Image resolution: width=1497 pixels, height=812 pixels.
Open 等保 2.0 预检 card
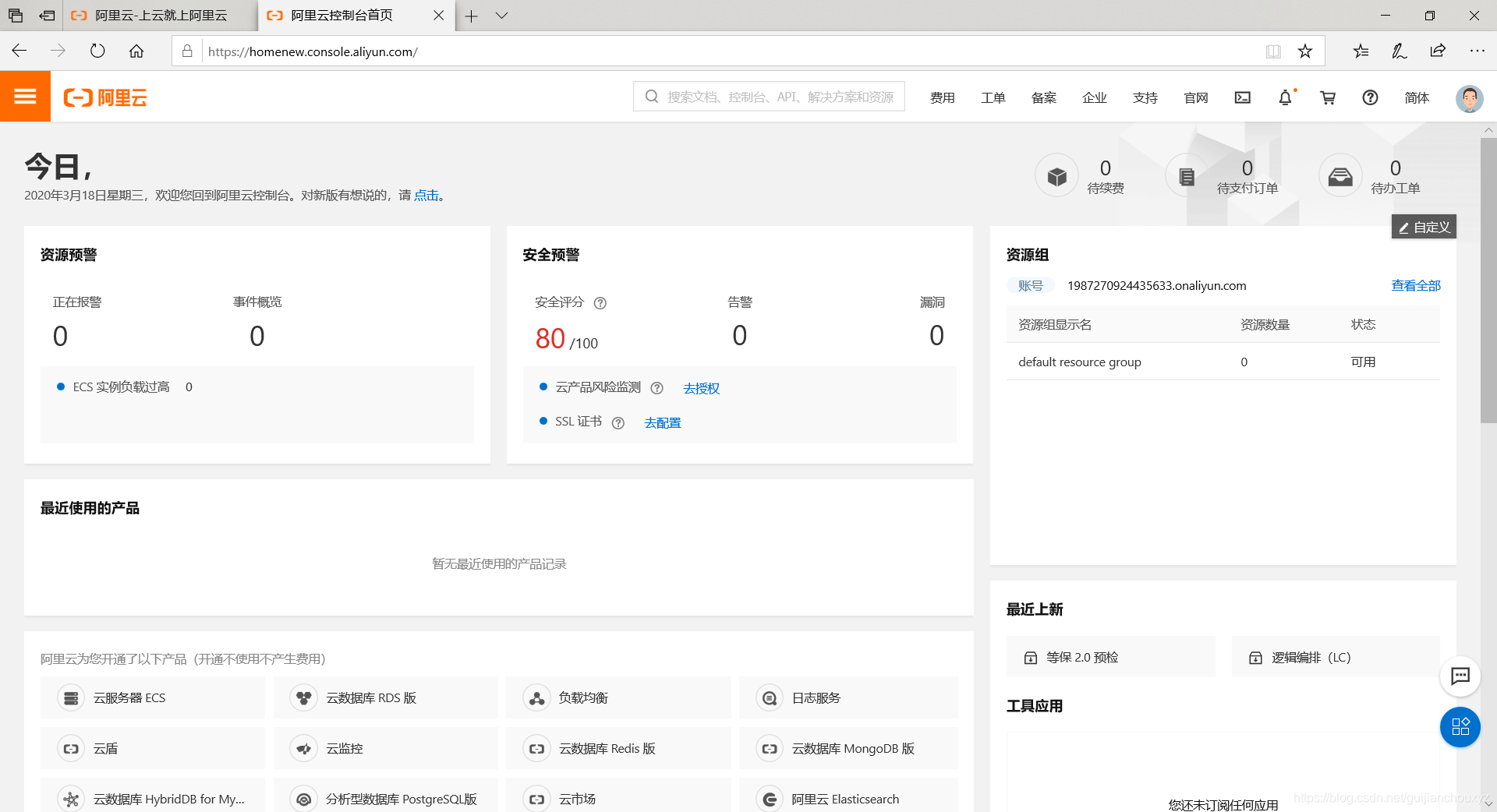[1110, 657]
